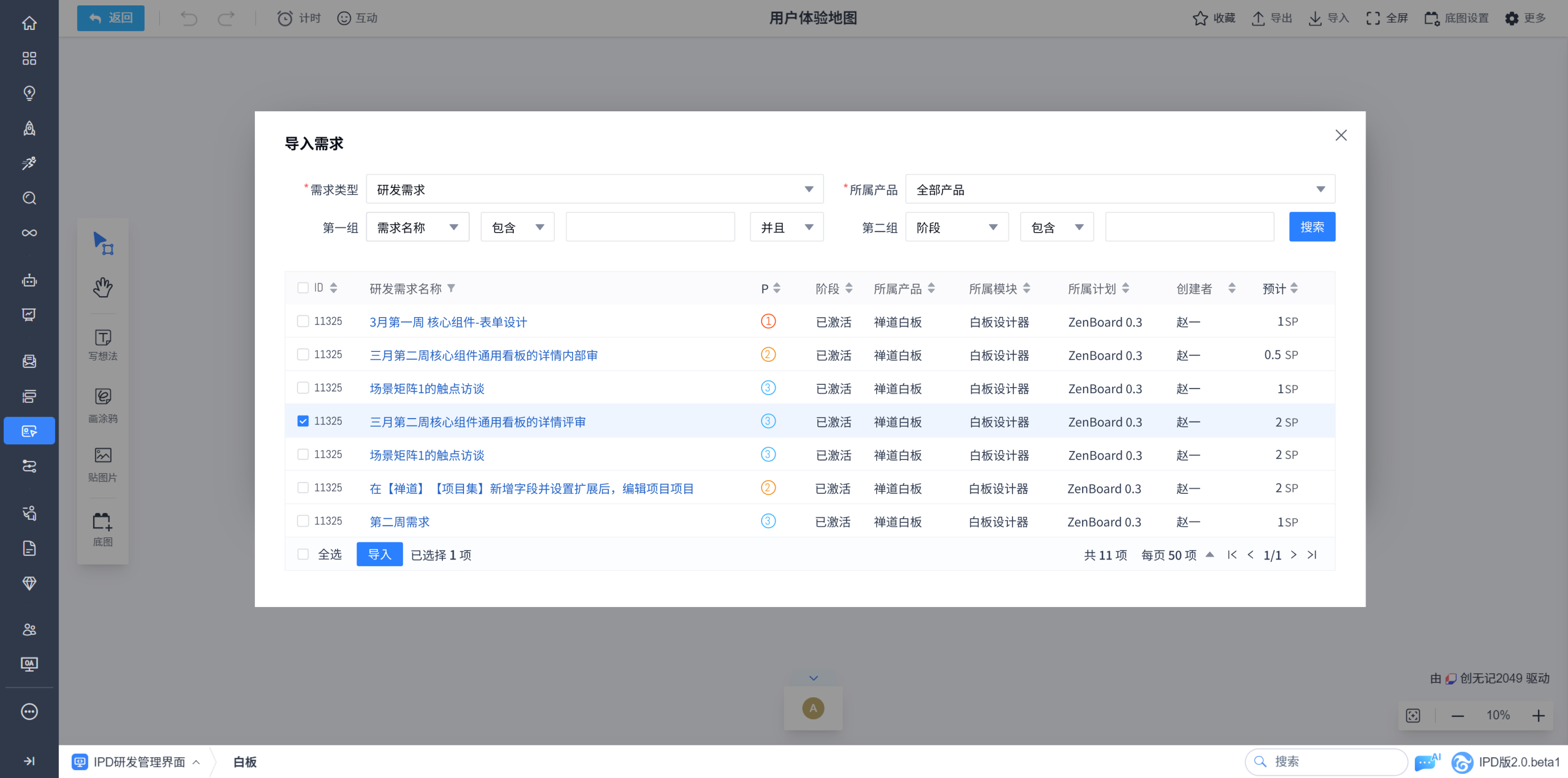
Task: Click the zoom in plus icon
Action: tap(1538, 715)
